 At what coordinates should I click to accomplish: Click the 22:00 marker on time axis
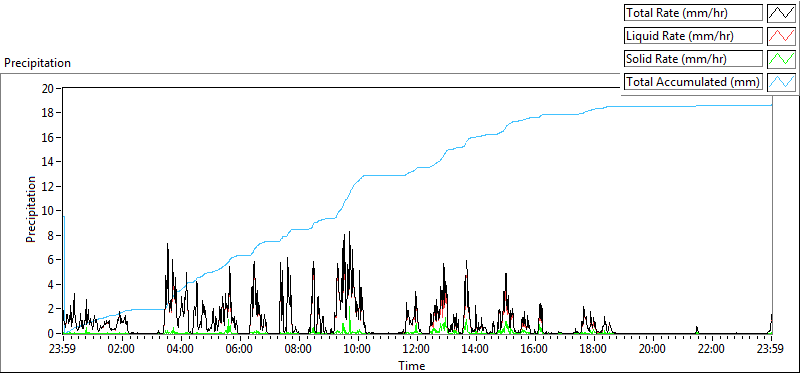click(x=712, y=350)
